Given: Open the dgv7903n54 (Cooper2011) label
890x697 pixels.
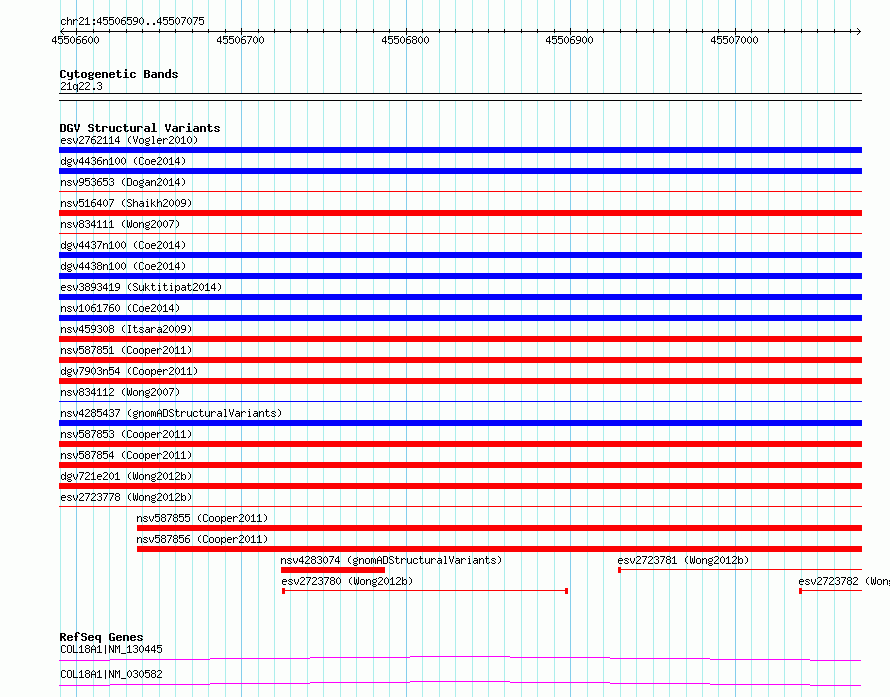Looking at the screenshot, I should pyautogui.click(x=129, y=371).
